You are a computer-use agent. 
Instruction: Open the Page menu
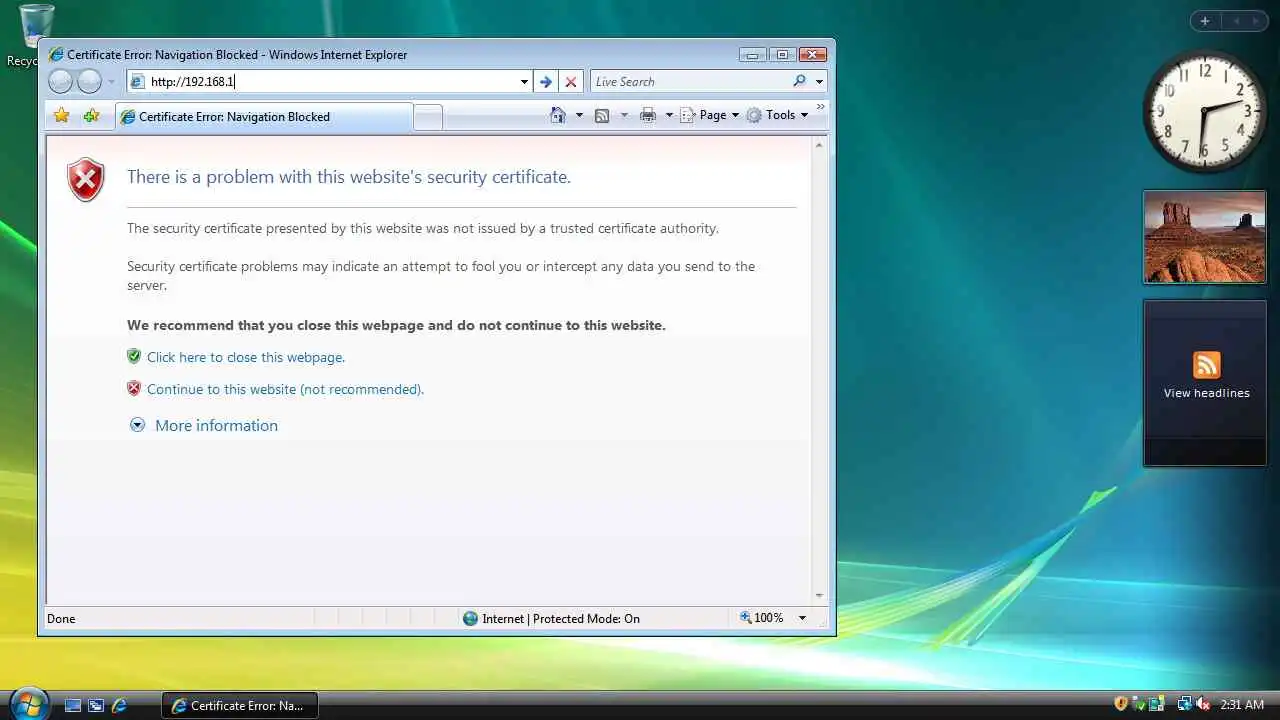click(710, 115)
